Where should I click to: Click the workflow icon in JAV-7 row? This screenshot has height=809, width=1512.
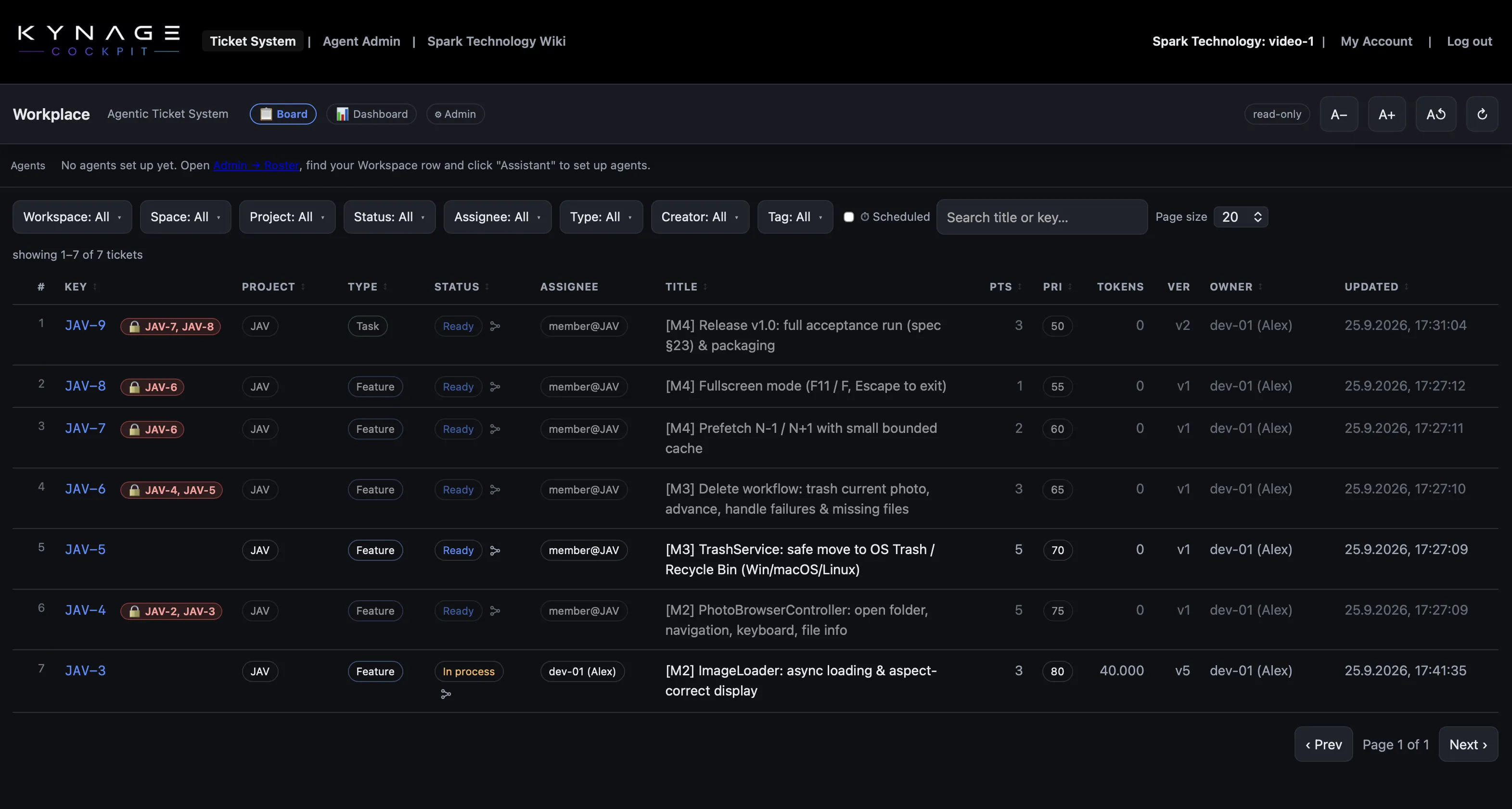point(495,429)
